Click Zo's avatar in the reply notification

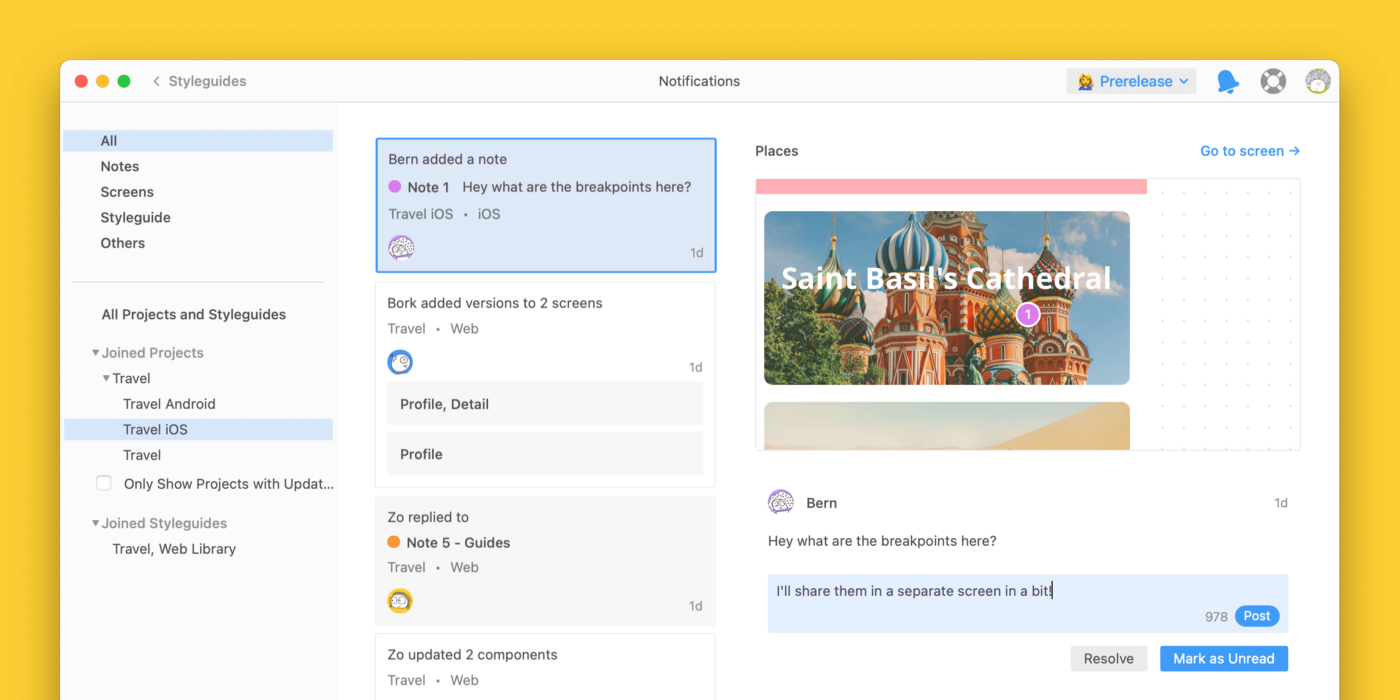pyautogui.click(x=400, y=601)
